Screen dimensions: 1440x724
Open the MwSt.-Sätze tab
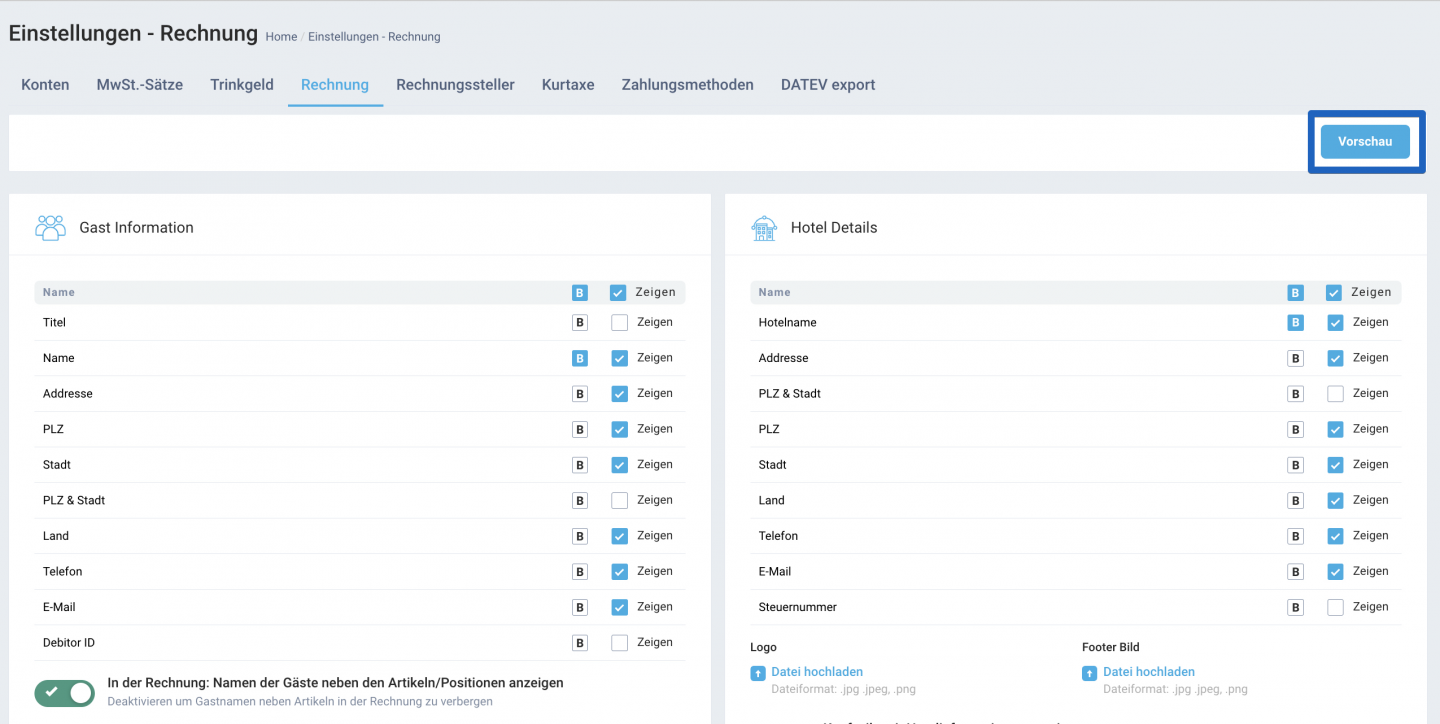point(140,85)
